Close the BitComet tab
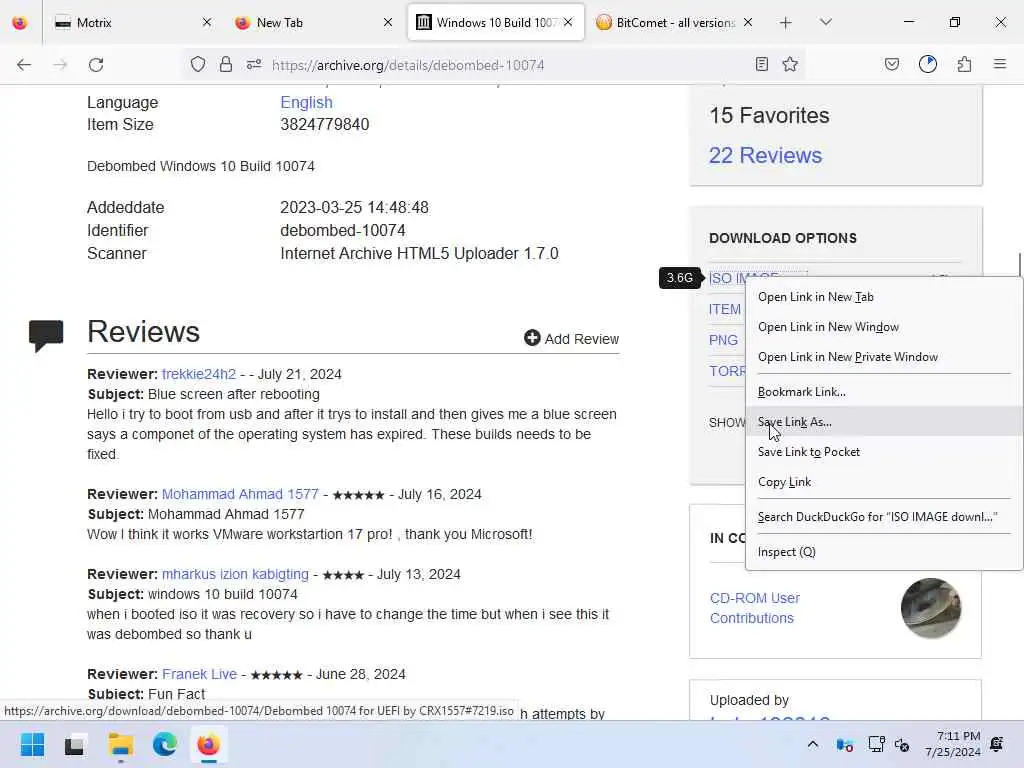 (x=748, y=23)
